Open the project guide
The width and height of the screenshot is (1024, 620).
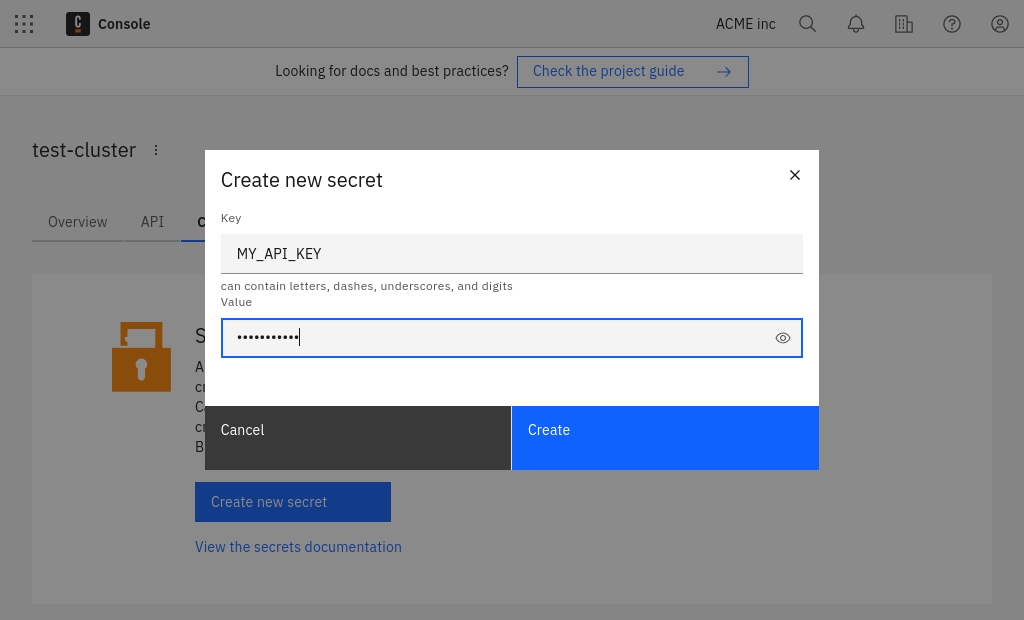(632, 71)
